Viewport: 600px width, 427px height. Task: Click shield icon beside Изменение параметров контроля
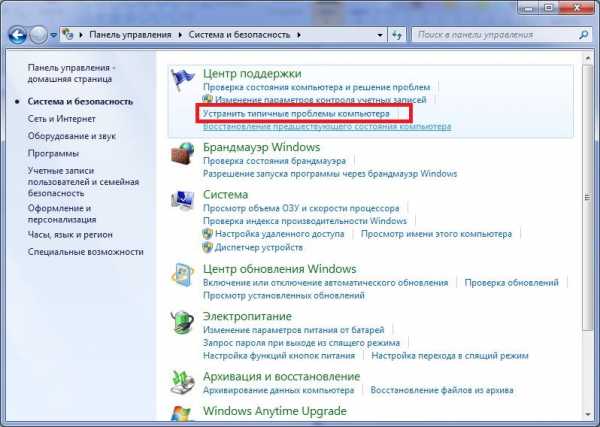pos(207,99)
